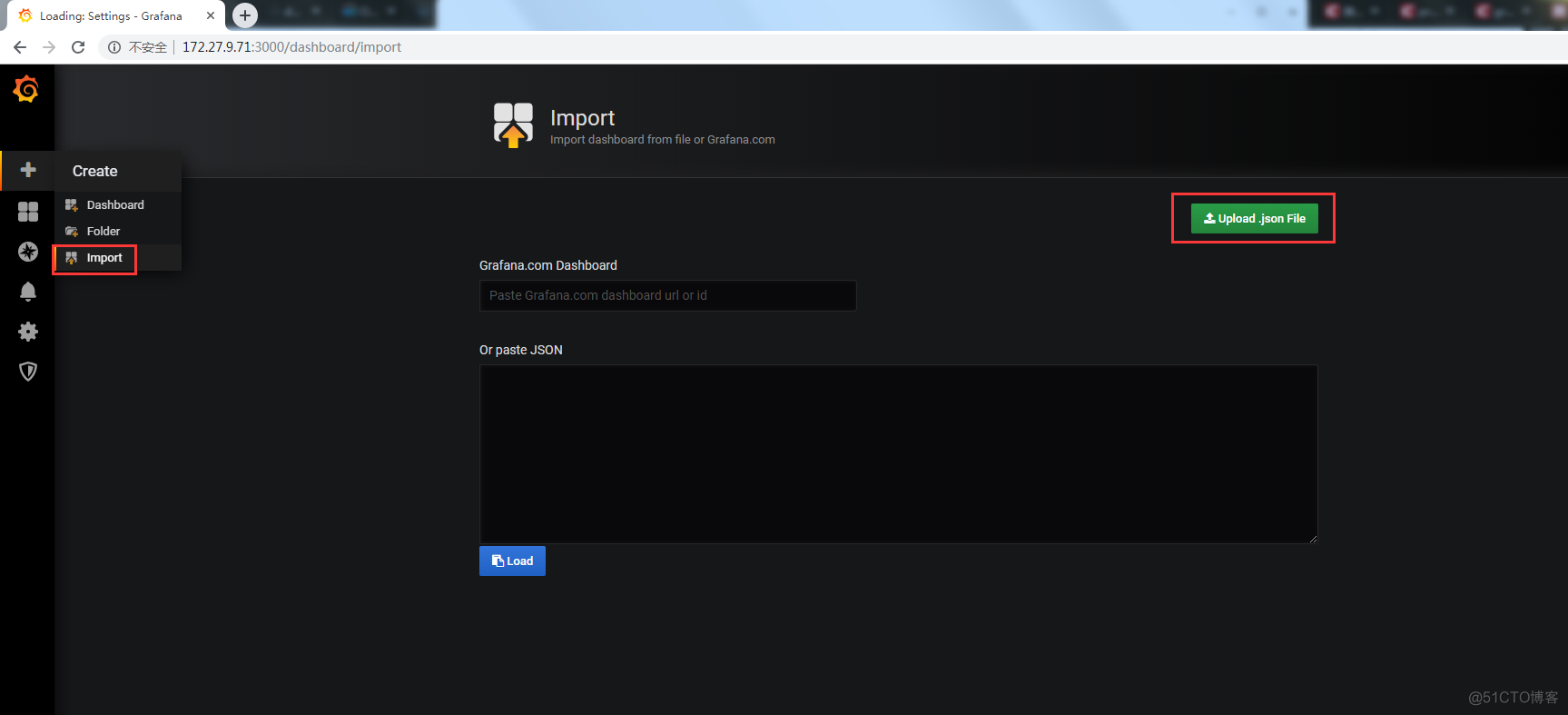Reload the page with the refresh icon
Viewport: 1568px width, 715px height.
78,47
